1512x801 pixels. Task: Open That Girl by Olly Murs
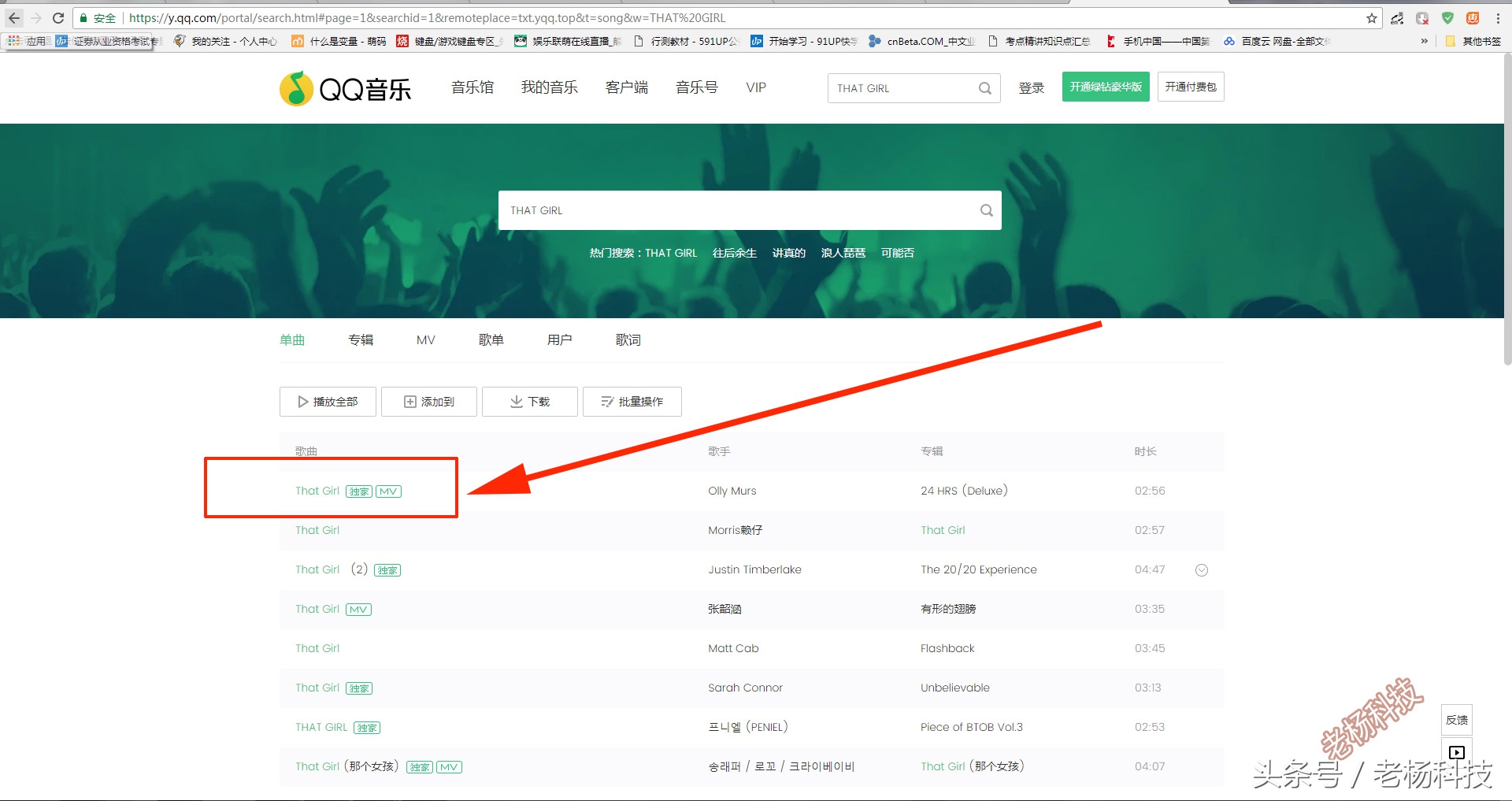pyautogui.click(x=317, y=490)
